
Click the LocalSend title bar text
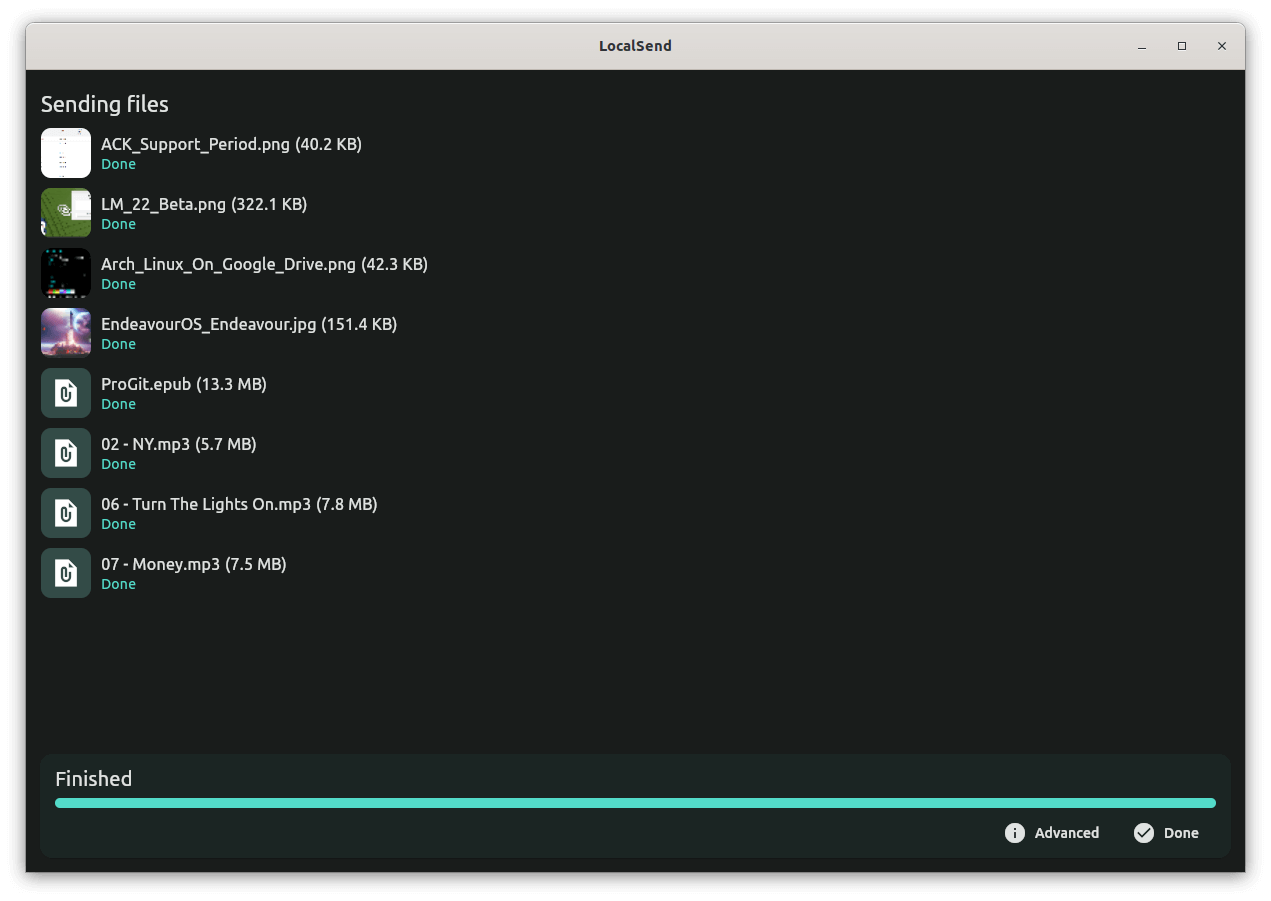(635, 45)
